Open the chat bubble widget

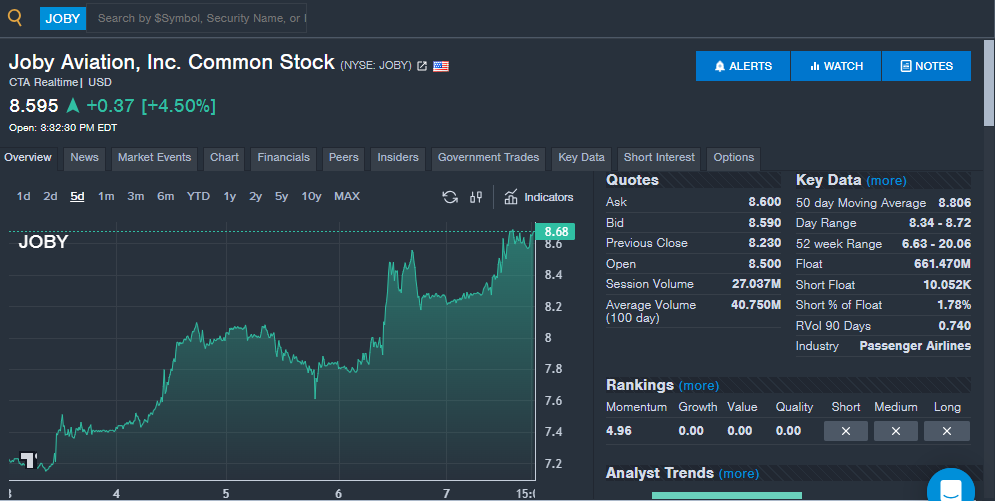(951, 487)
